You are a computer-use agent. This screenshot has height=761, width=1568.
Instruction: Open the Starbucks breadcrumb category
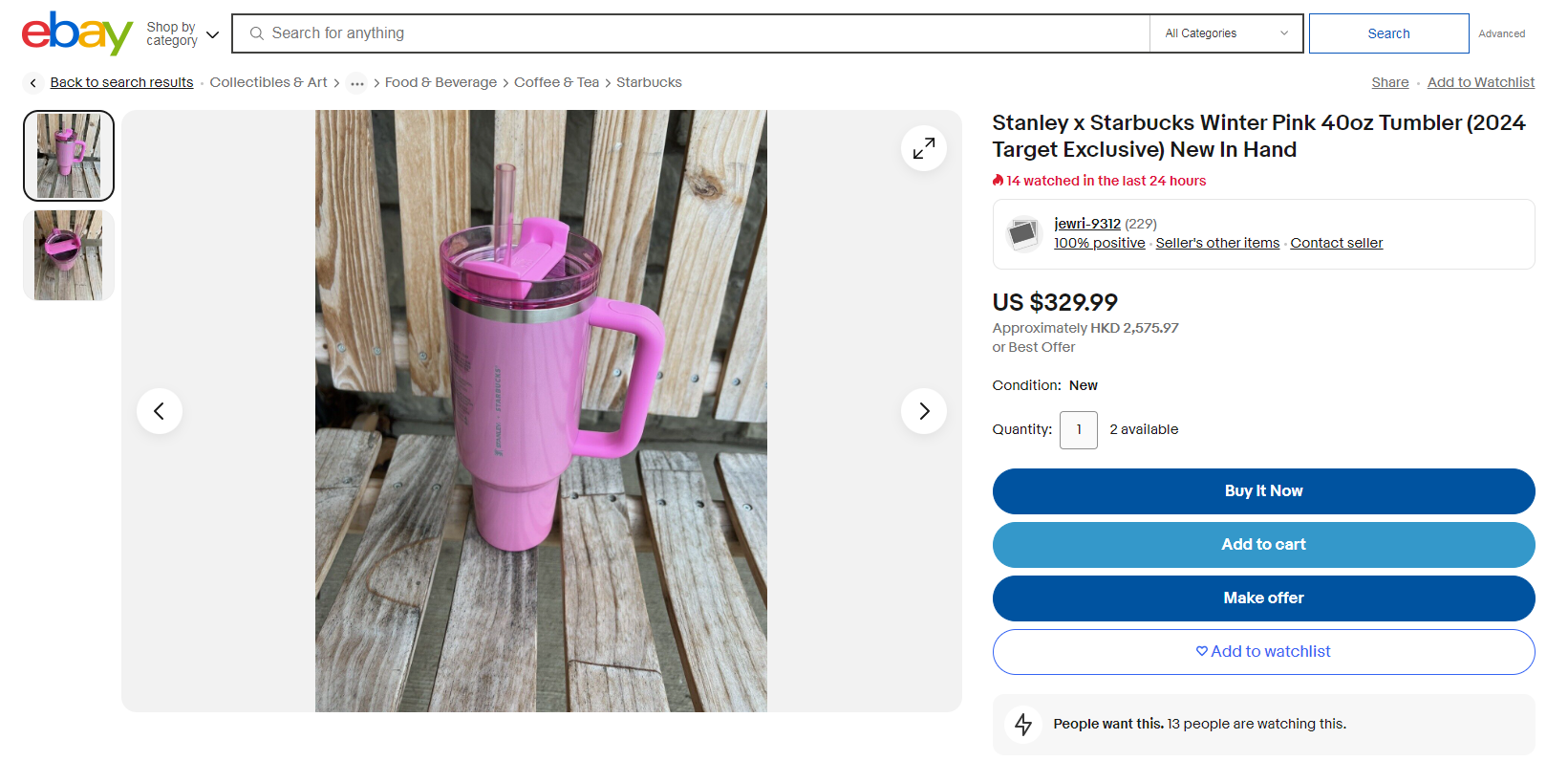[x=649, y=83]
